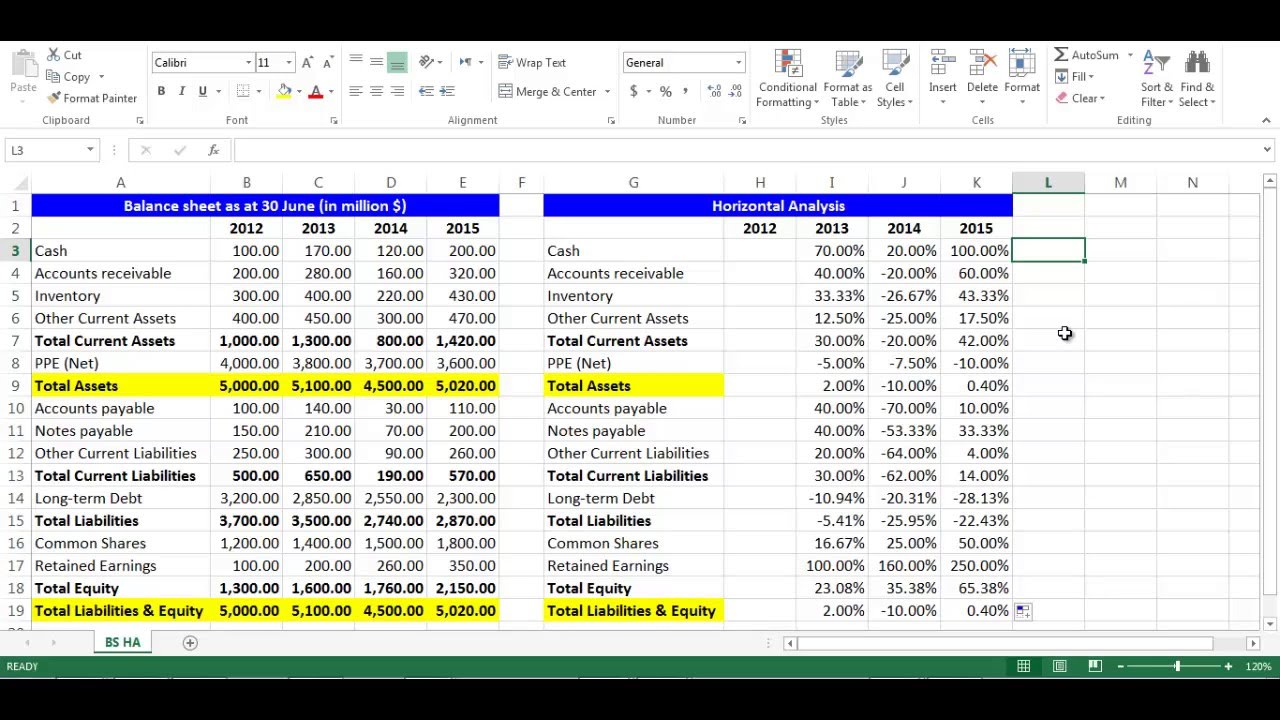Viewport: 1280px width, 720px height.
Task: Click the Copy button
Action: click(68, 77)
